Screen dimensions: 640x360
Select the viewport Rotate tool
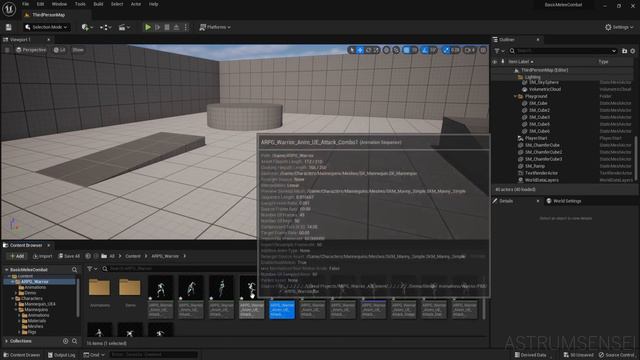click(368, 50)
